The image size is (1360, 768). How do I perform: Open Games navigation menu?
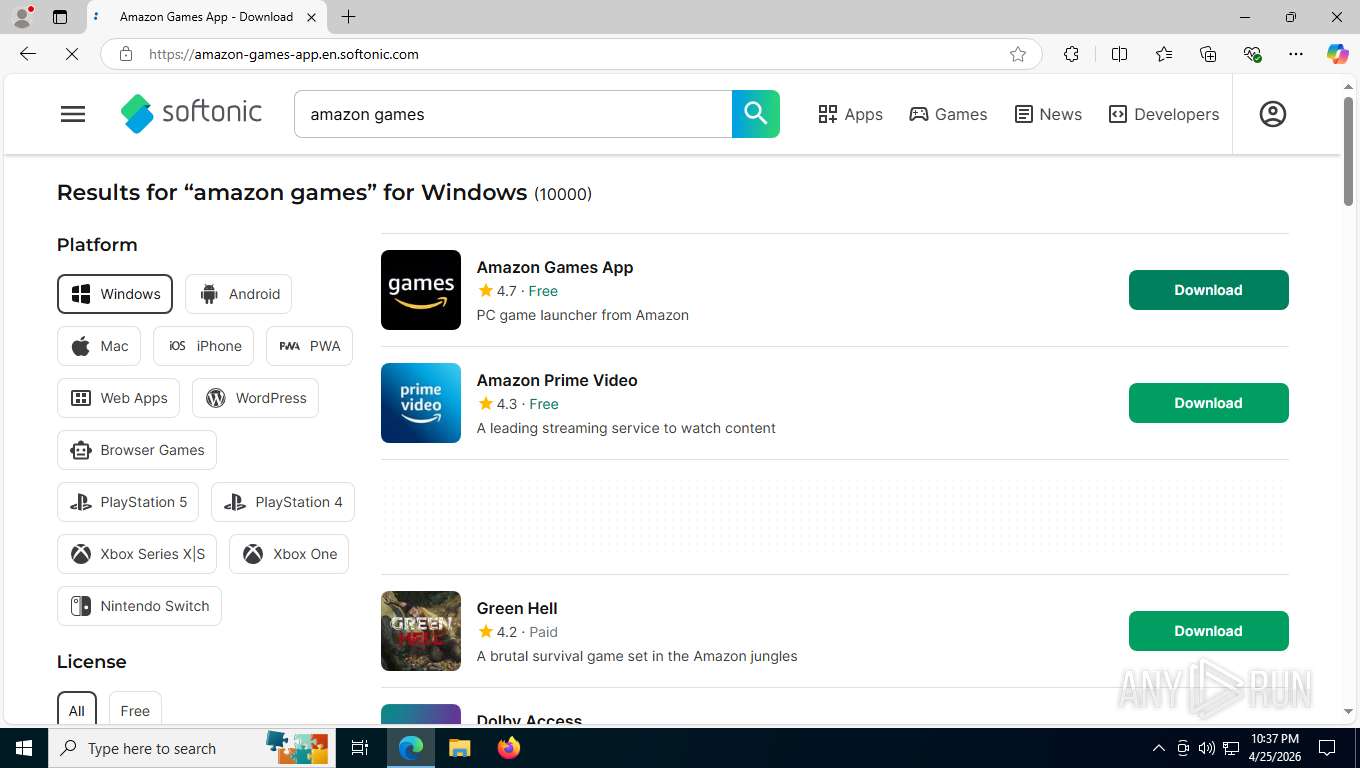[948, 114]
